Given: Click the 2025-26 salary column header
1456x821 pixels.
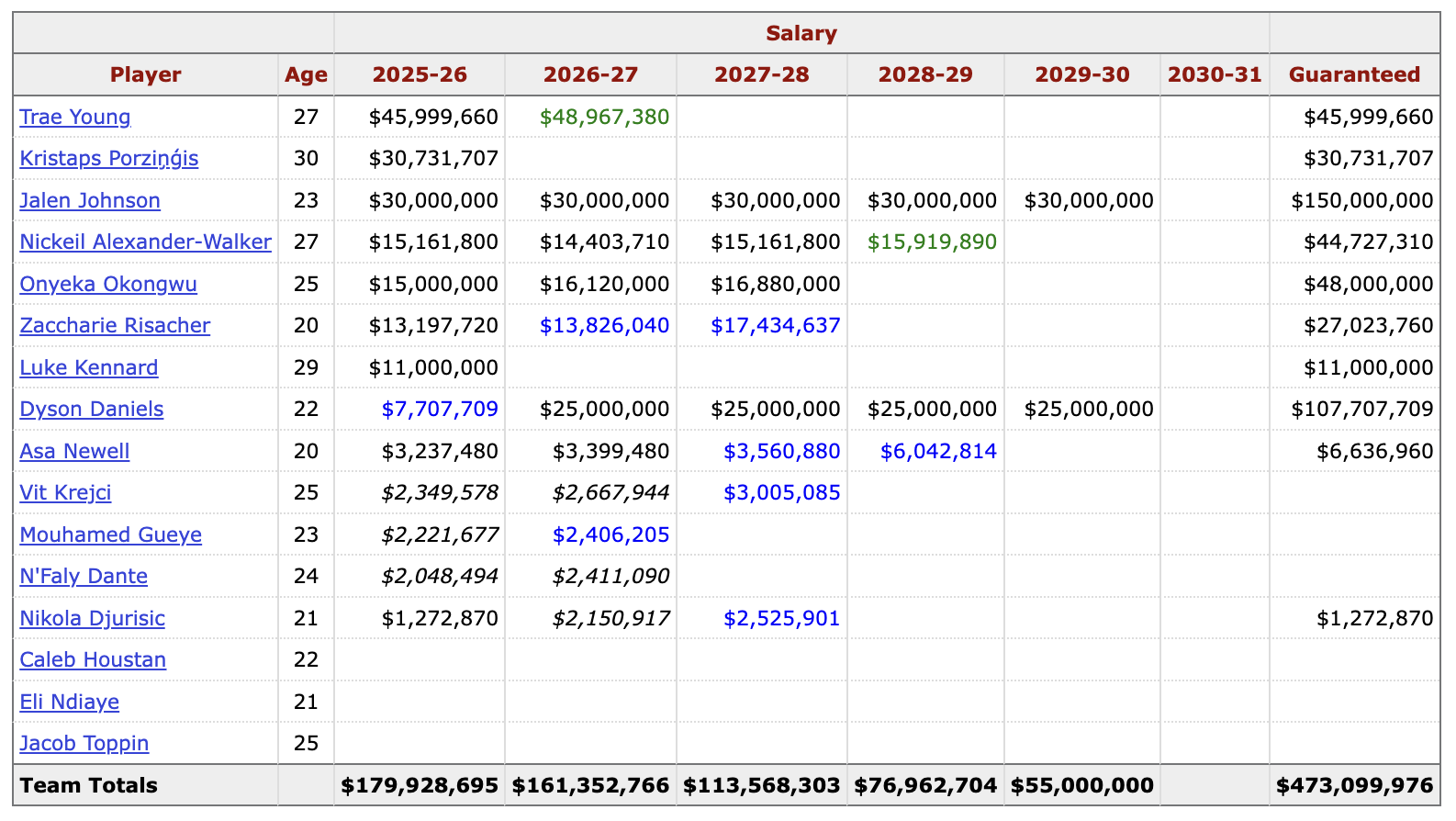Looking at the screenshot, I should tap(420, 74).
